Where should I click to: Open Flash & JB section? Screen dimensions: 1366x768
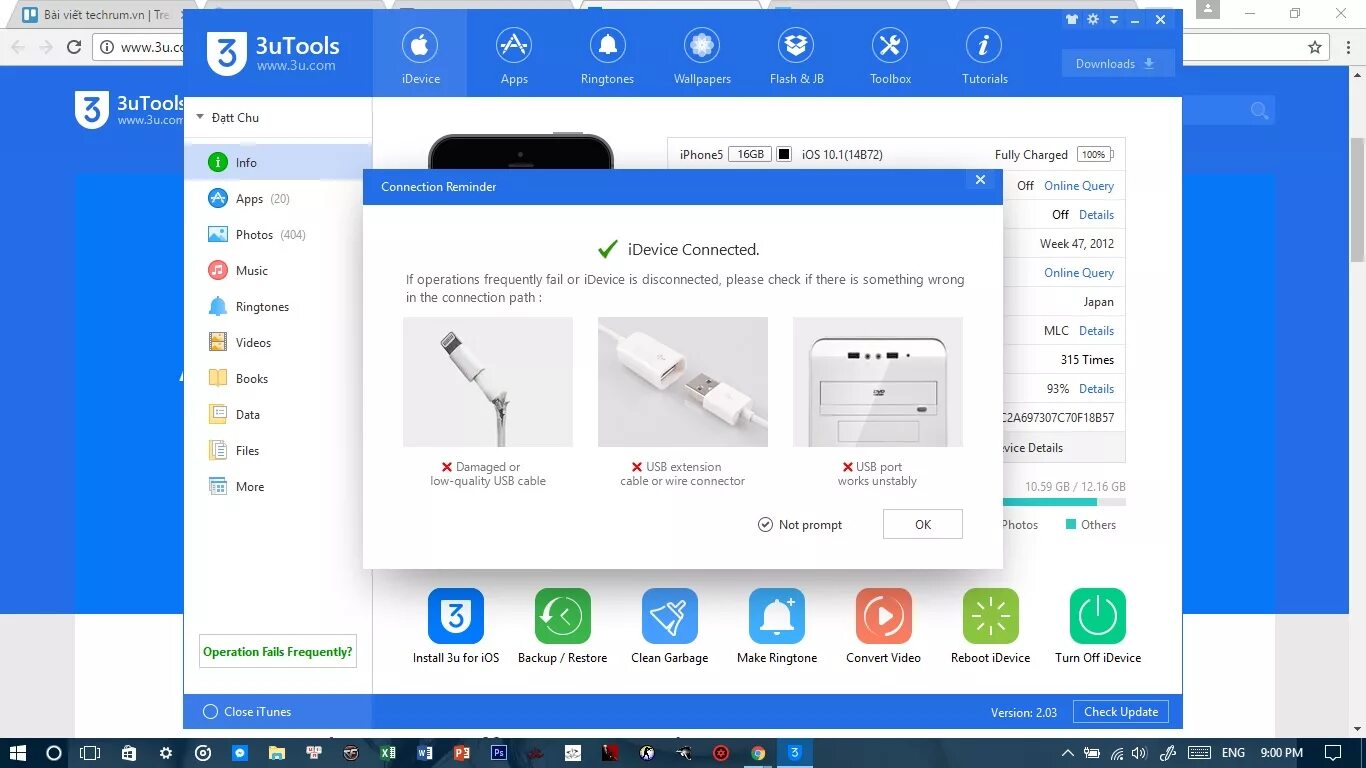[796, 55]
